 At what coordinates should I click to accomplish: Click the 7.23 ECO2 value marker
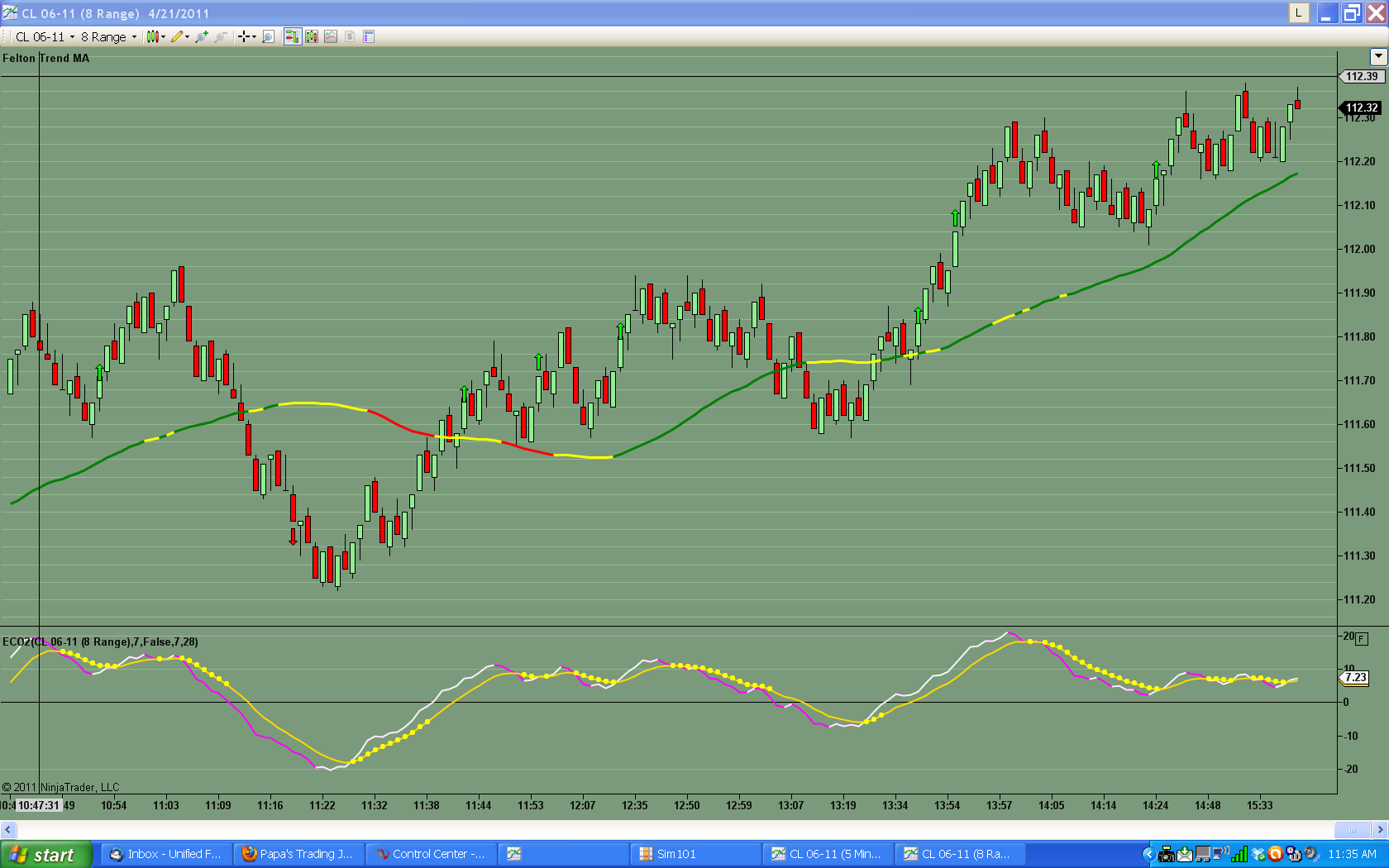(1354, 677)
